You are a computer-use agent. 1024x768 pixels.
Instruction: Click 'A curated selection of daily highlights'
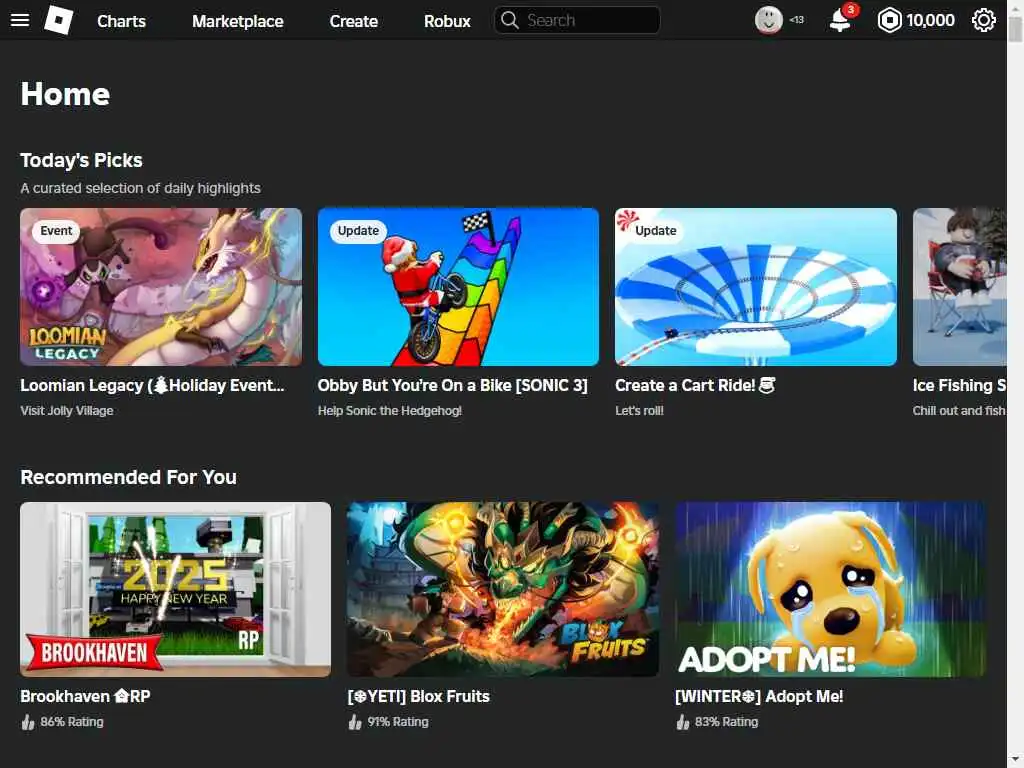(140, 188)
